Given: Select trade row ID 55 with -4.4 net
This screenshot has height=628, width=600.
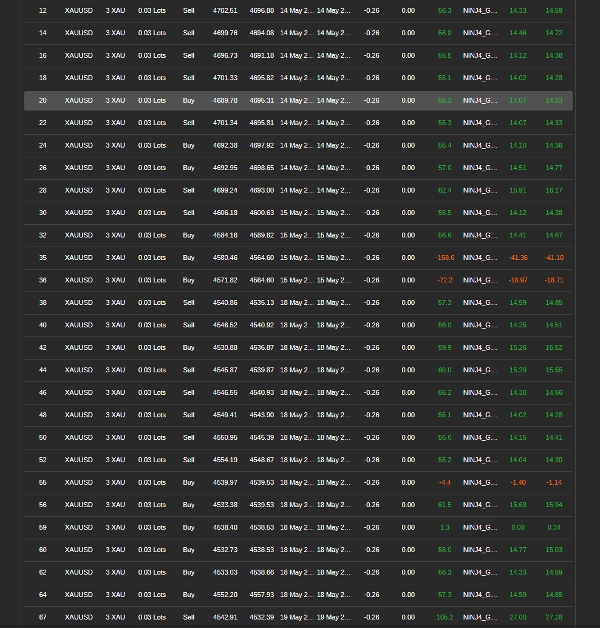Looking at the screenshot, I should click(298, 483).
